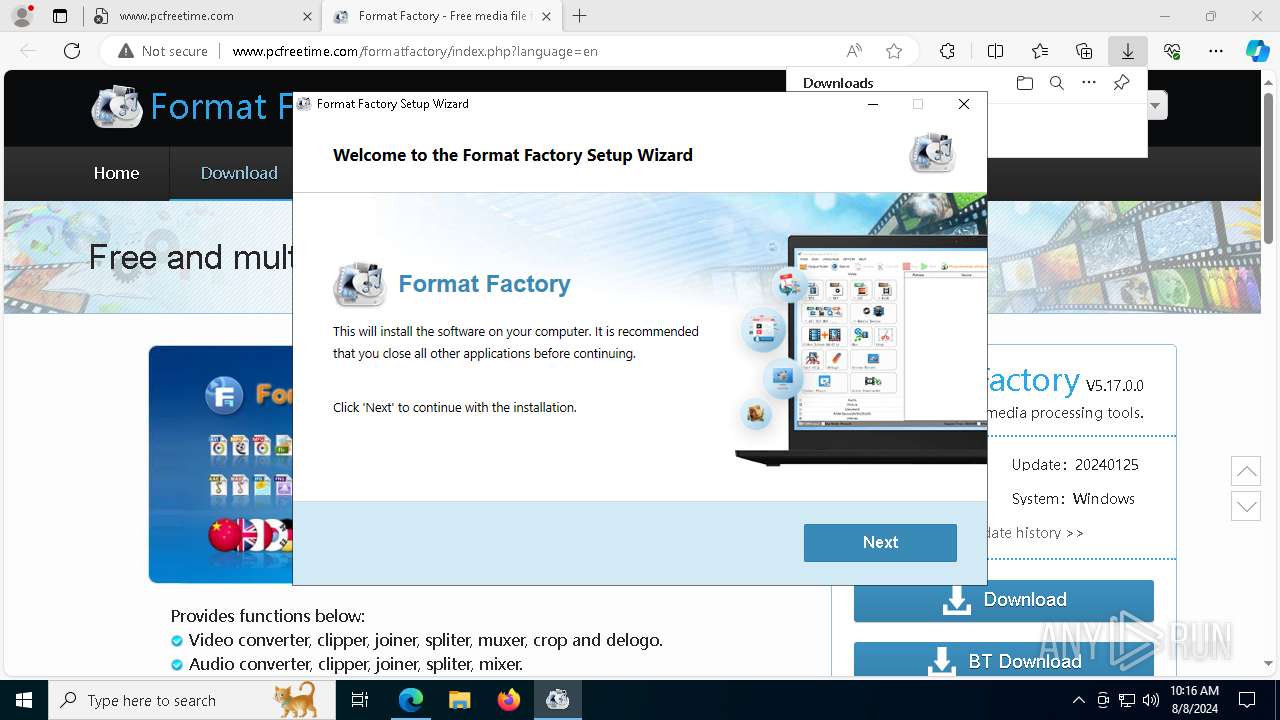Click the network icon in system tray
The image size is (1280, 720).
click(x=1127, y=700)
